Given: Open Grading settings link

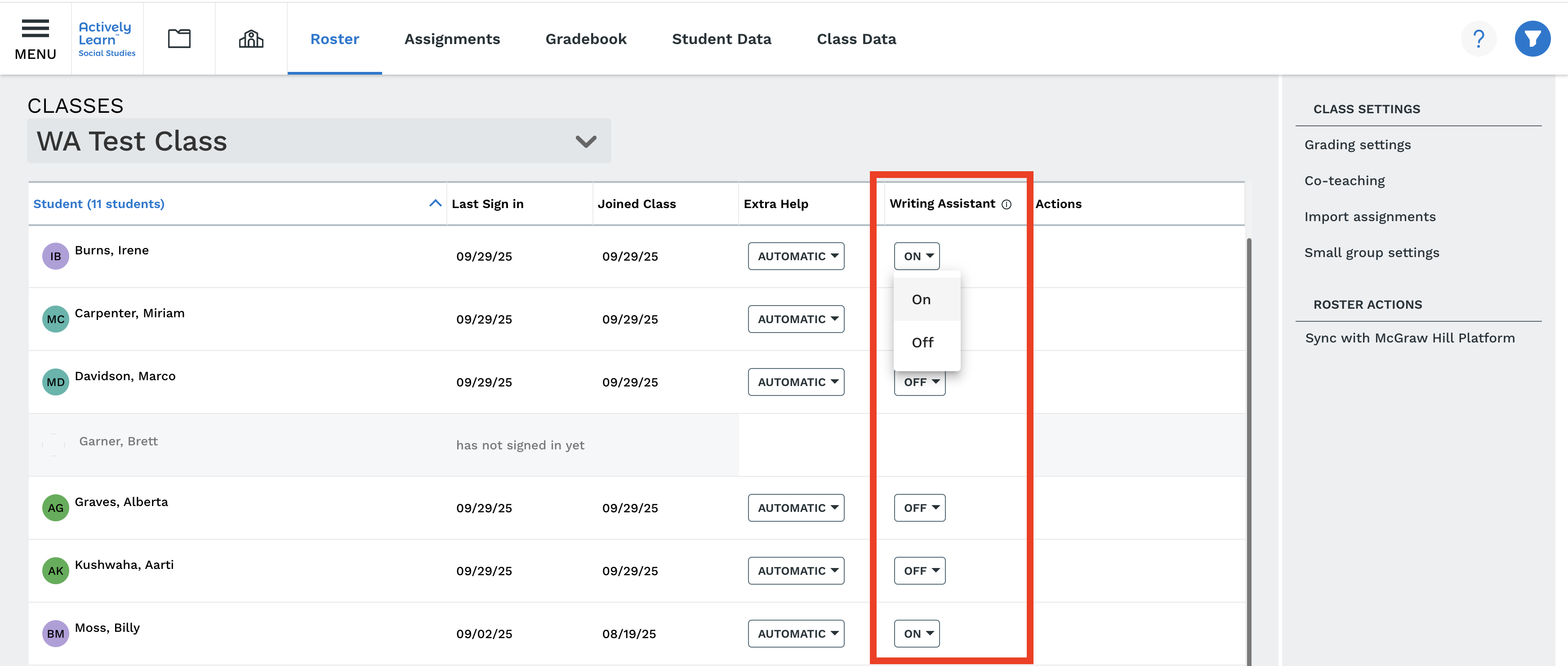Looking at the screenshot, I should tap(1357, 145).
